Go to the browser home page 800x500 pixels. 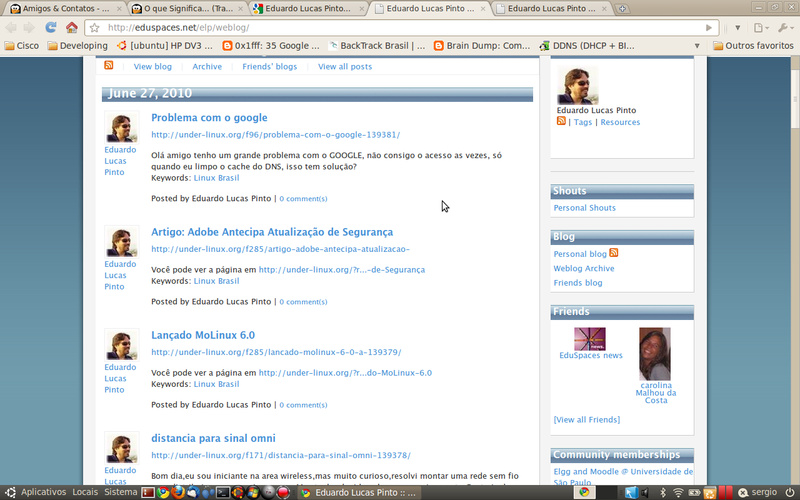coord(72,28)
